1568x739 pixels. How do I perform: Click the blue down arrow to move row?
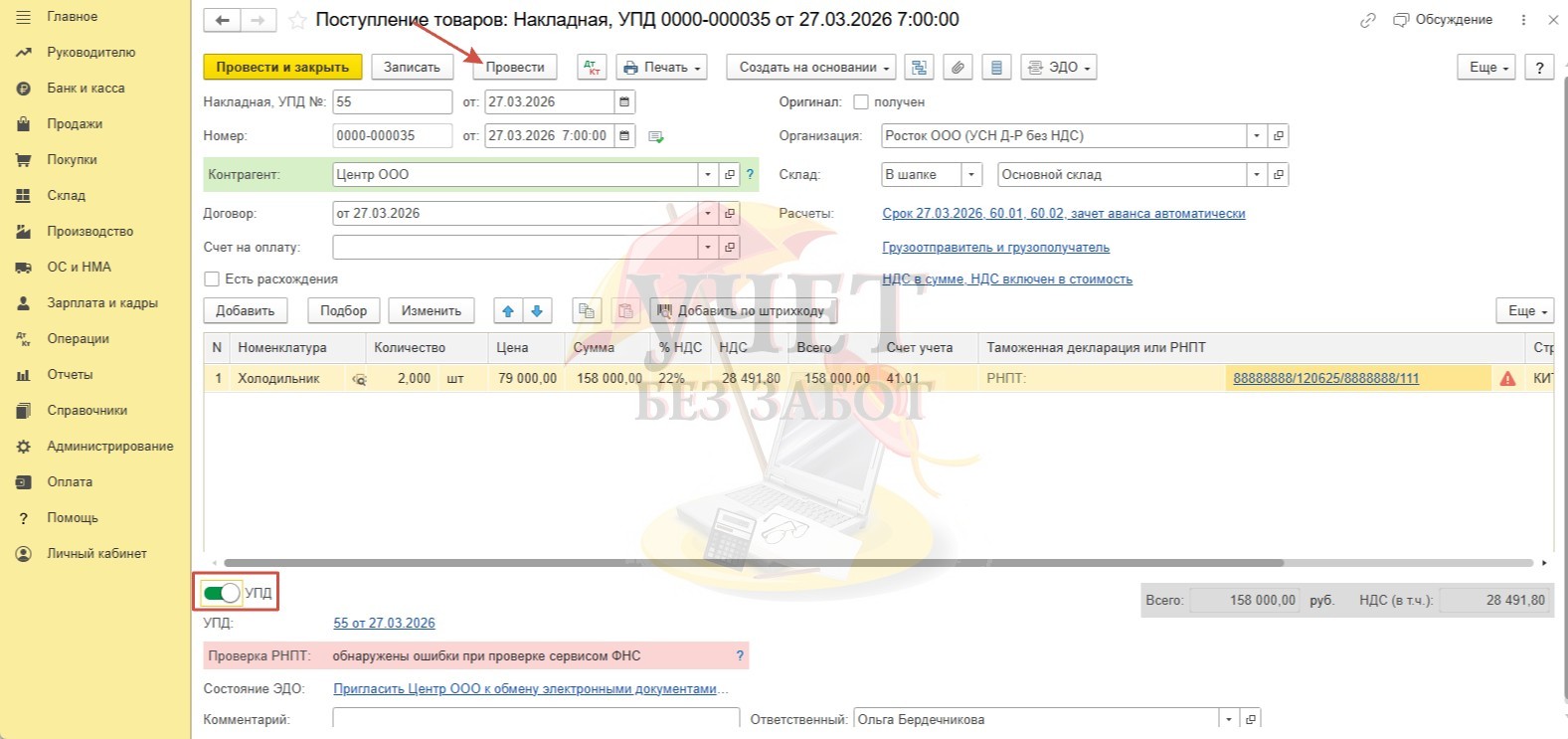point(537,311)
